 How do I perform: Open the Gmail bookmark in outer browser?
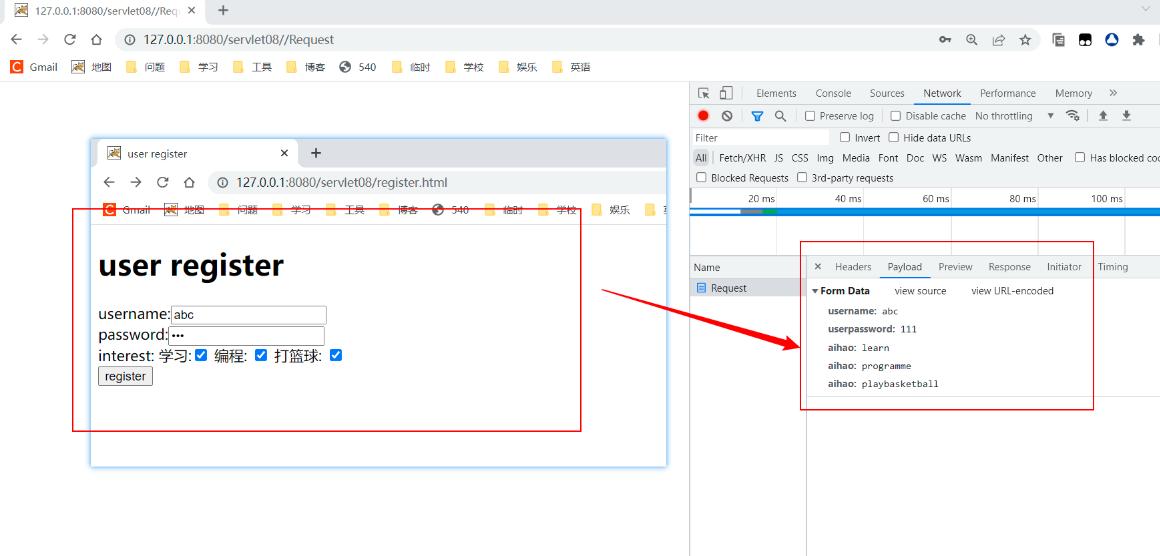(34, 67)
